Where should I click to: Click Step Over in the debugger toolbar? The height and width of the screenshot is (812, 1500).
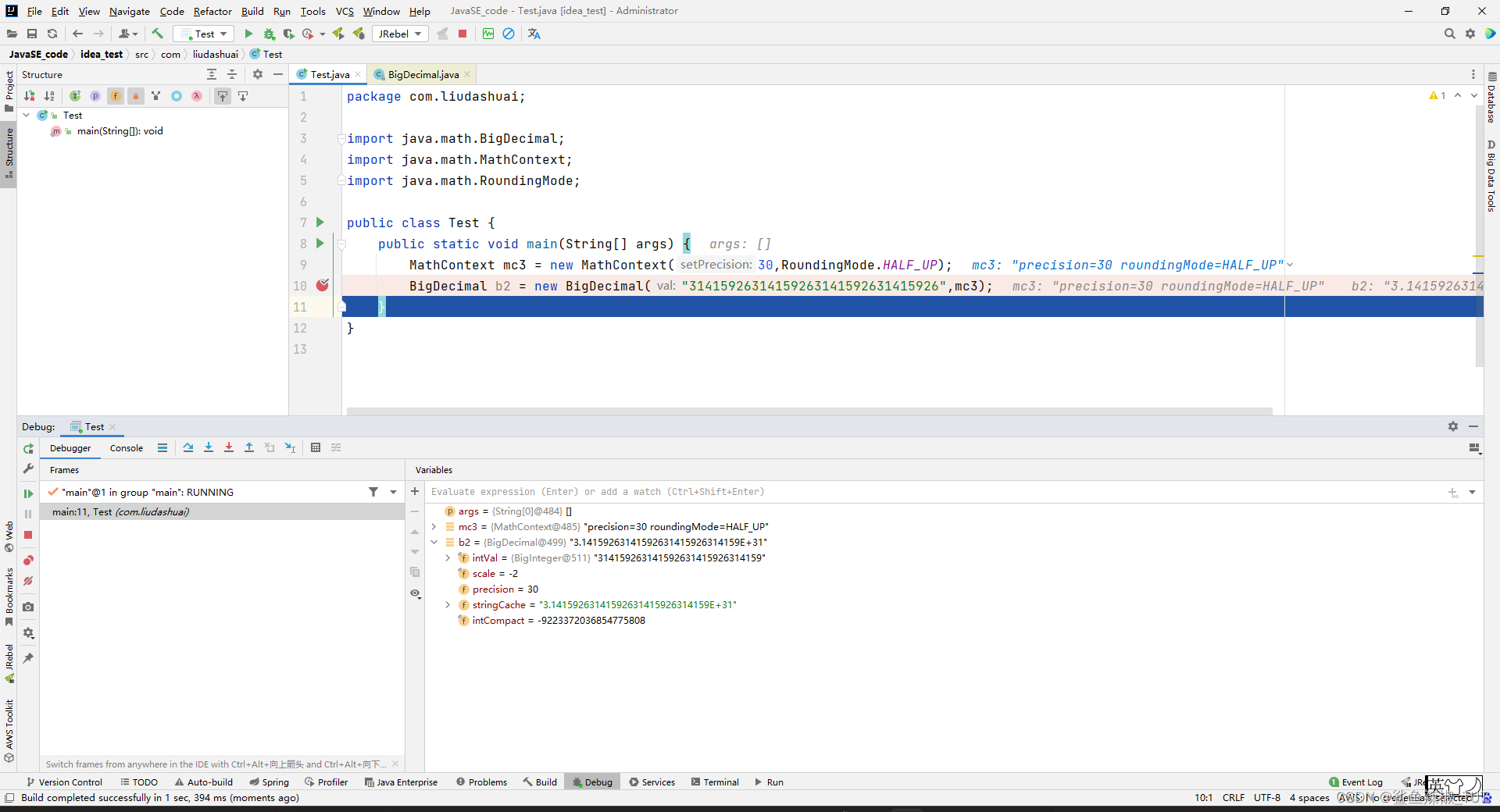pos(188,447)
